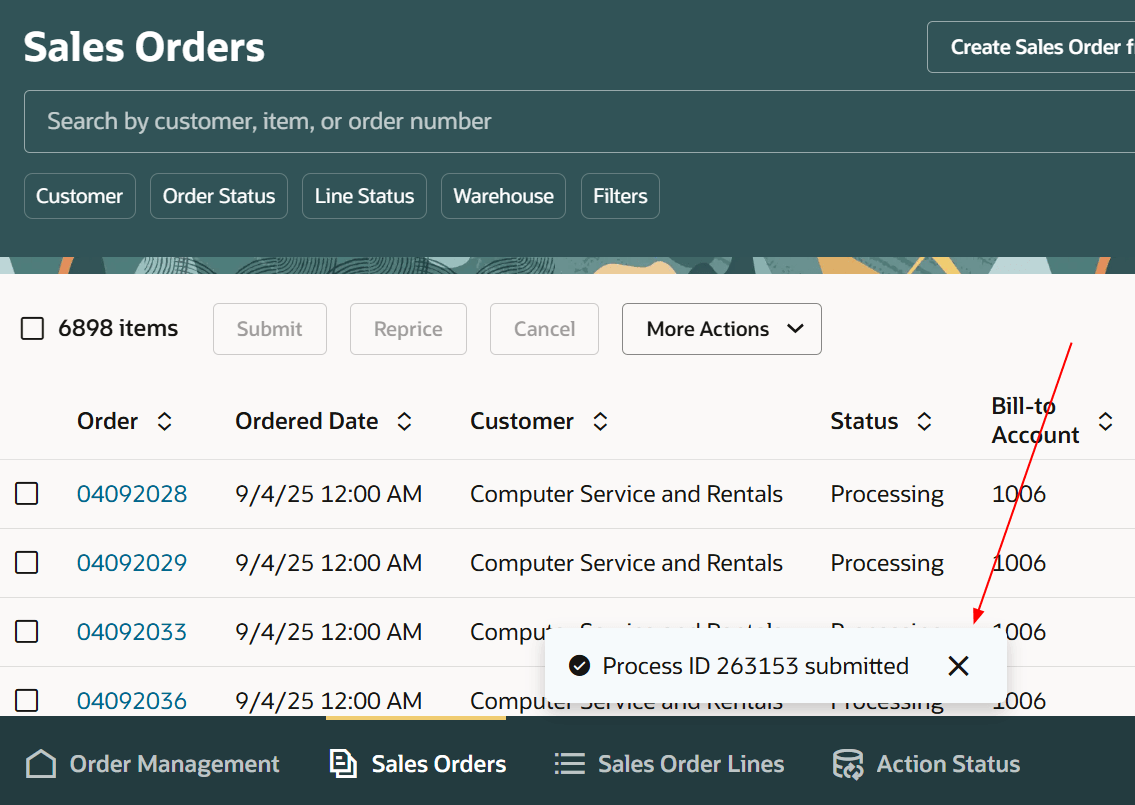Click inside the customer search field
This screenshot has width=1135, height=805.
(x=400, y=121)
